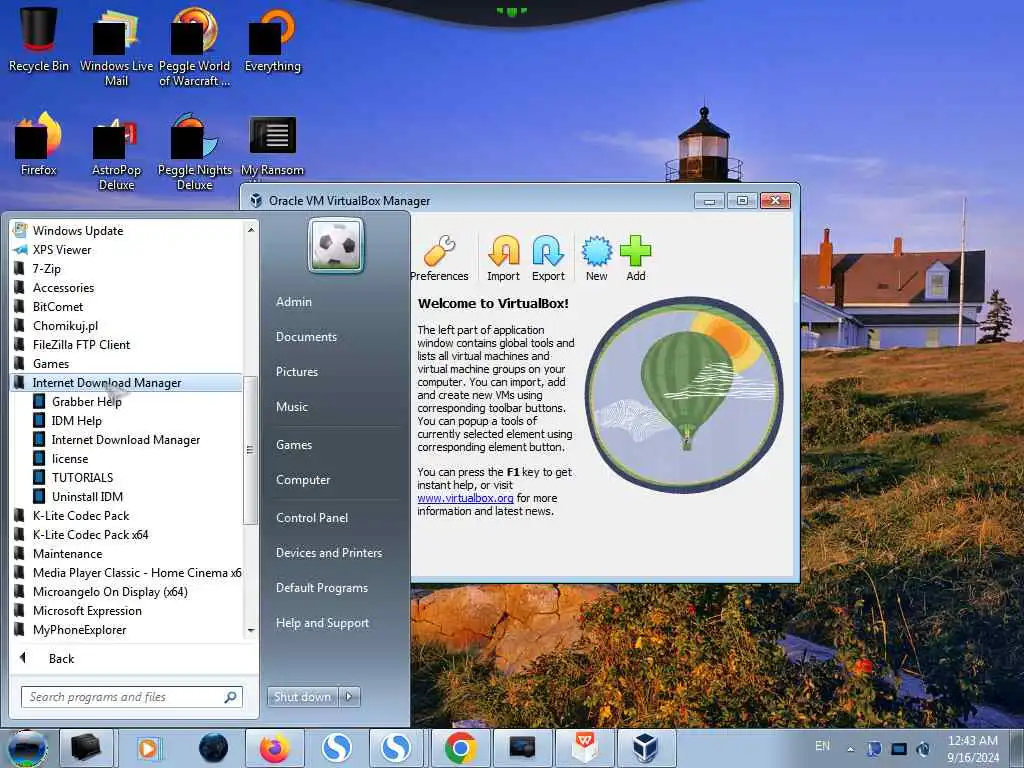Image resolution: width=1024 pixels, height=768 pixels.
Task: Select the Everything desktop icon
Action: tap(272, 39)
